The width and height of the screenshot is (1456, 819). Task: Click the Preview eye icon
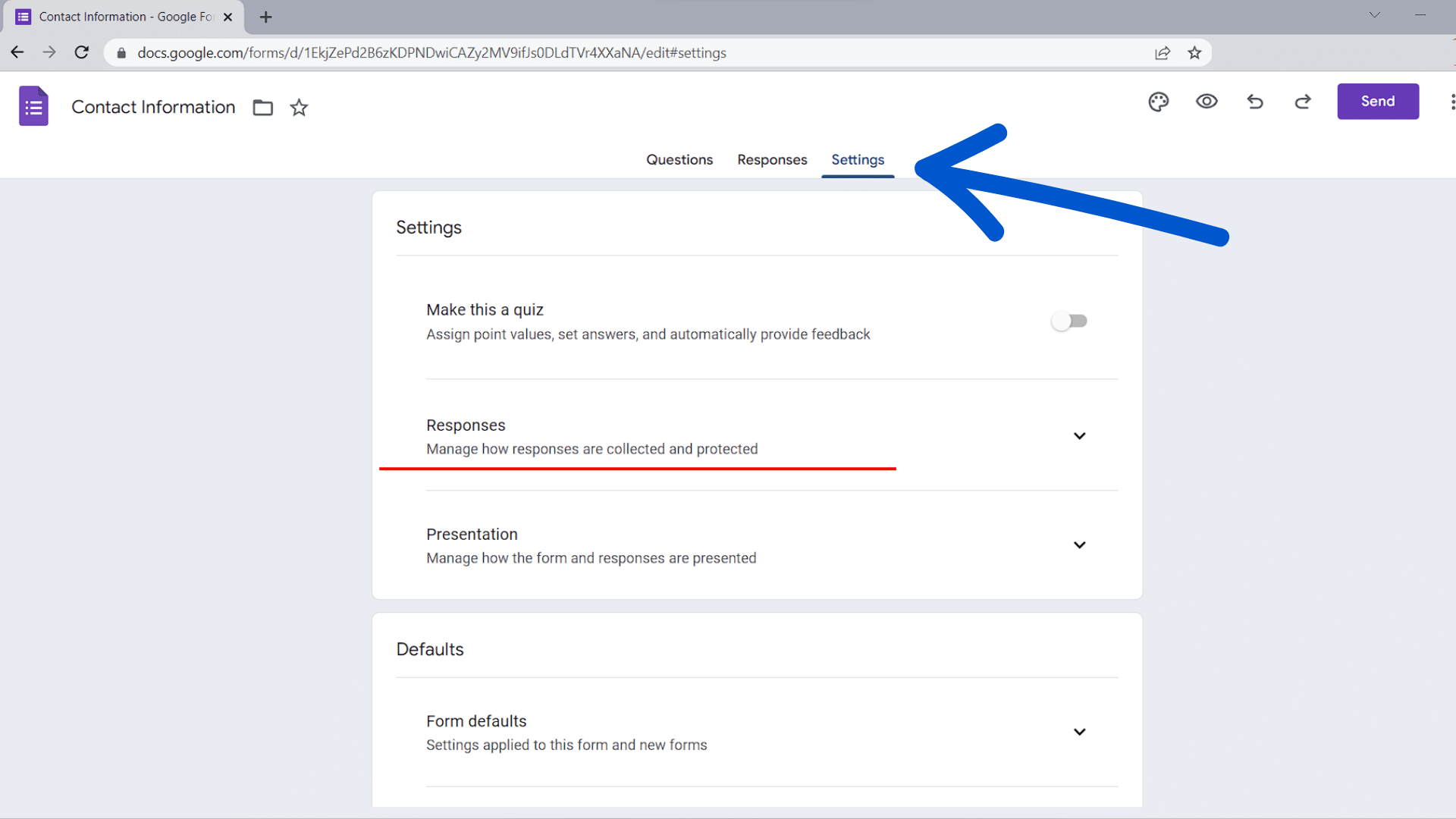click(1207, 101)
